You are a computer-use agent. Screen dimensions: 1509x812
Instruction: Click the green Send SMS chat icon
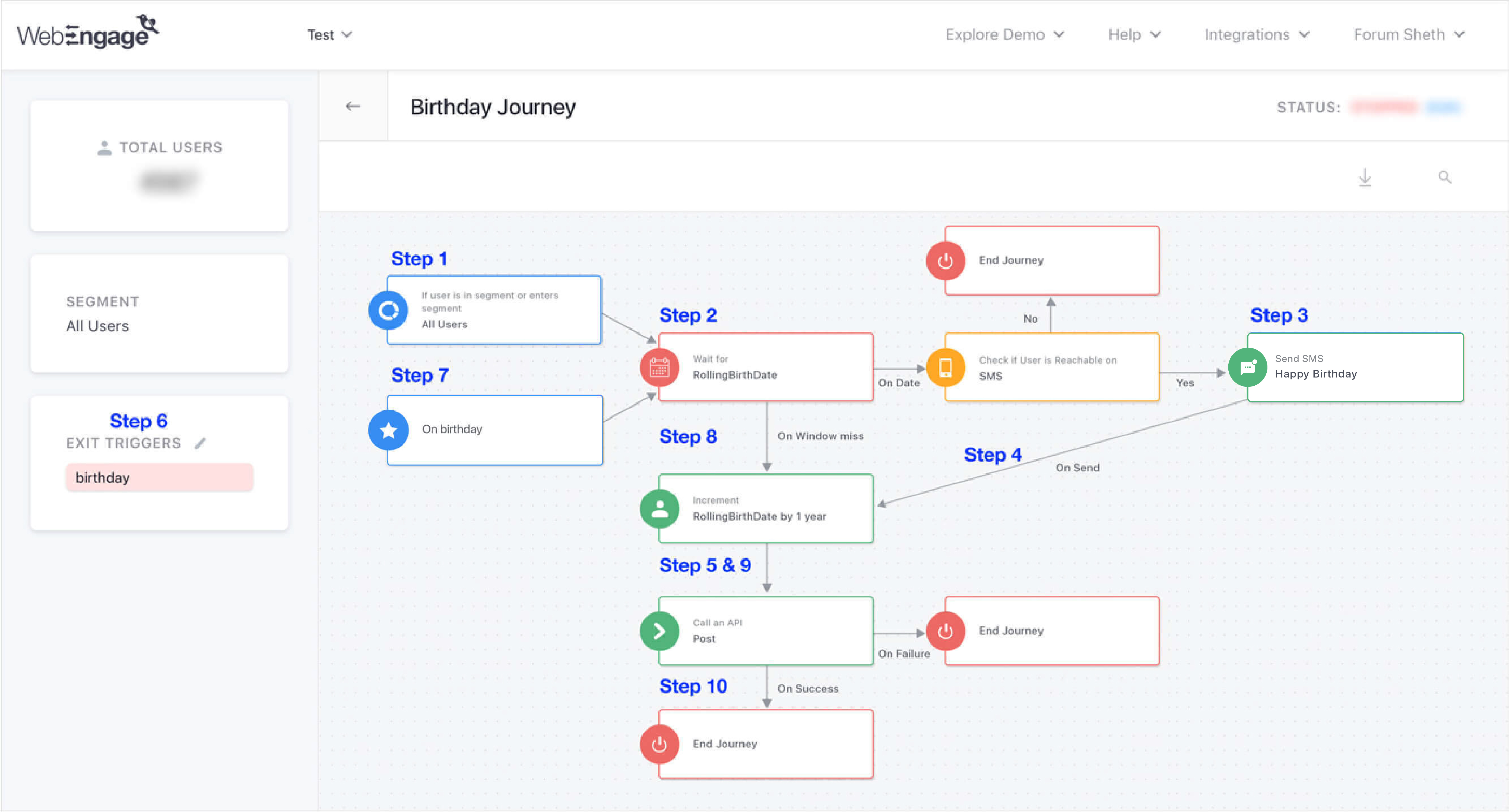coord(1248,368)
